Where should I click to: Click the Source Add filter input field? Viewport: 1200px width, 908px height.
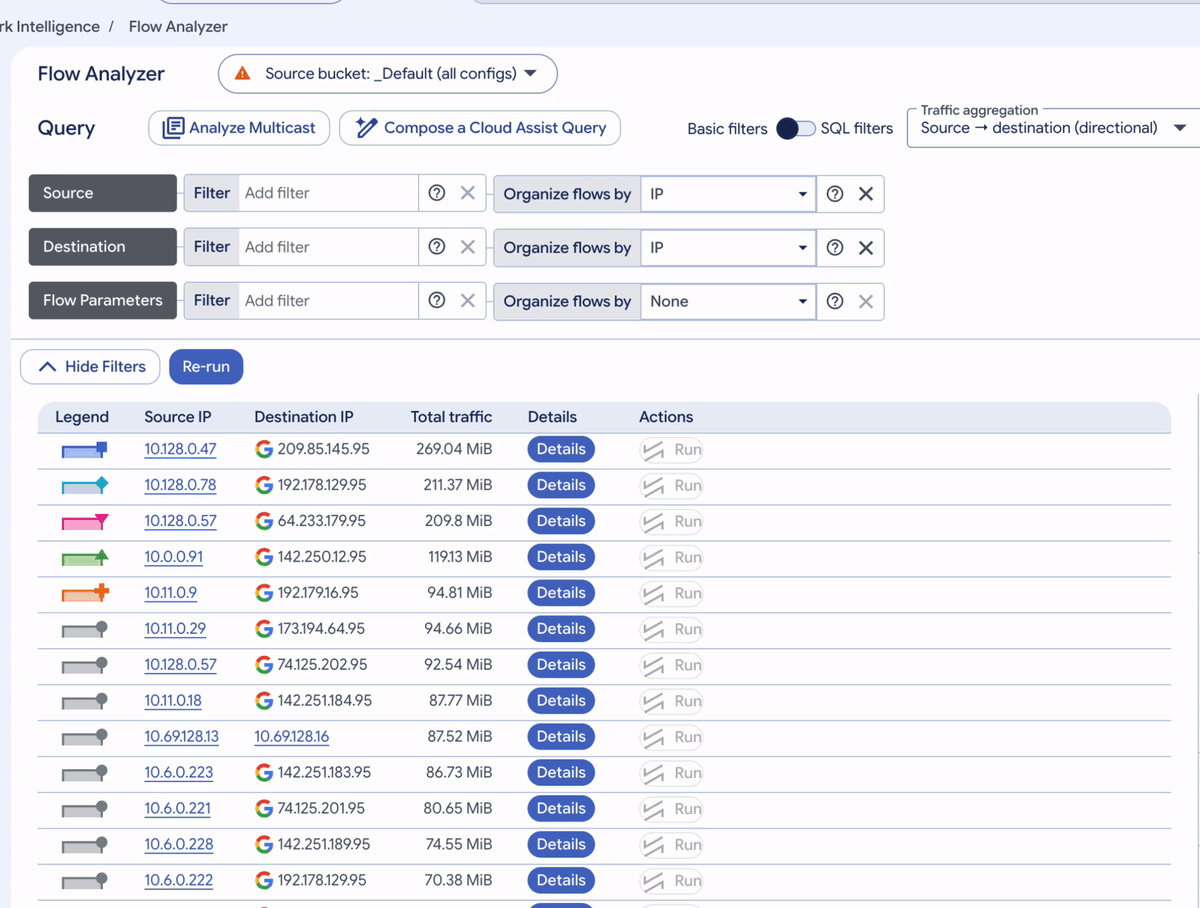tap(329, 193)
